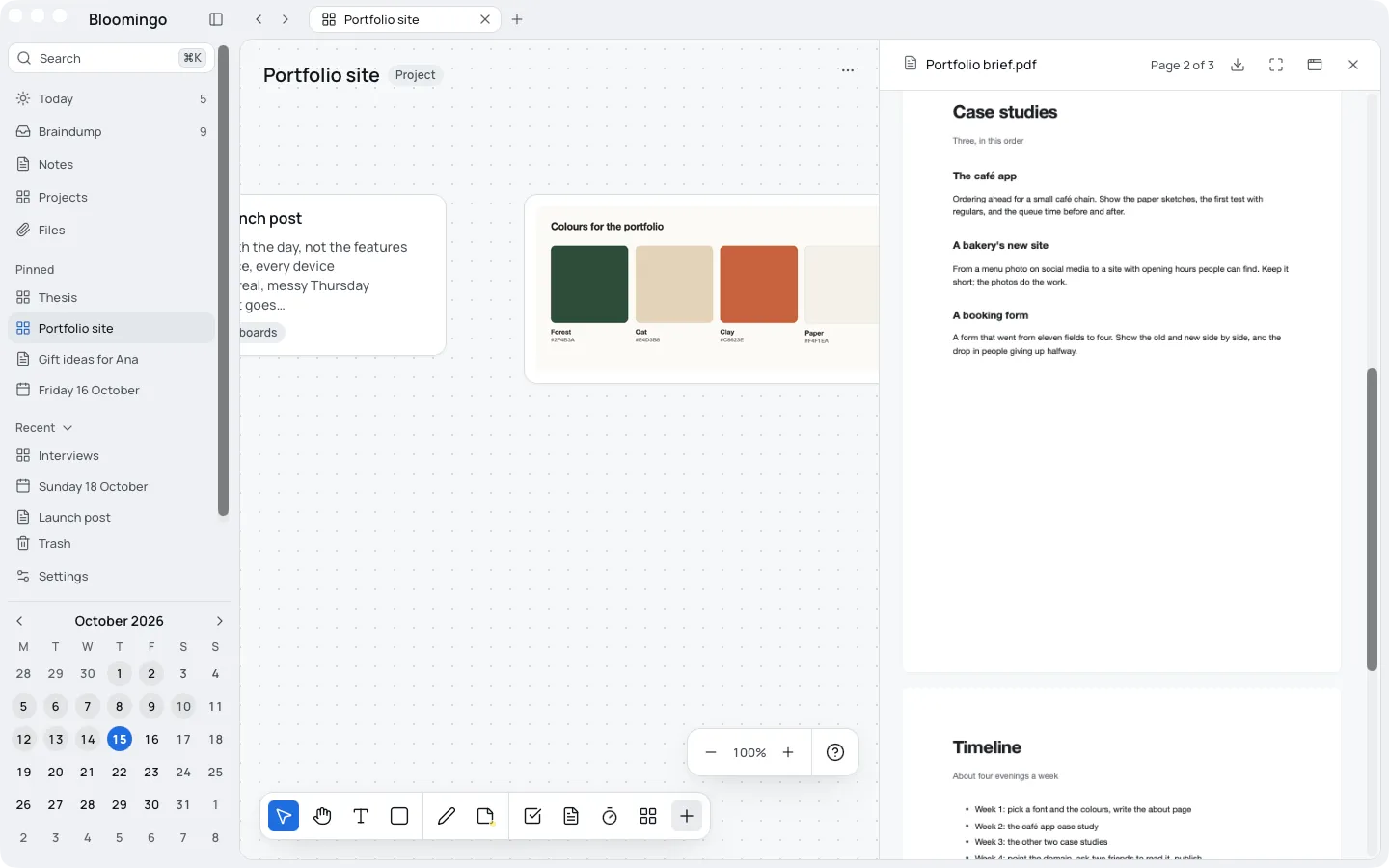This screenshot has width=1389, height=868.
Task: Select the hand pan tool
Action: tap(322, 816)
